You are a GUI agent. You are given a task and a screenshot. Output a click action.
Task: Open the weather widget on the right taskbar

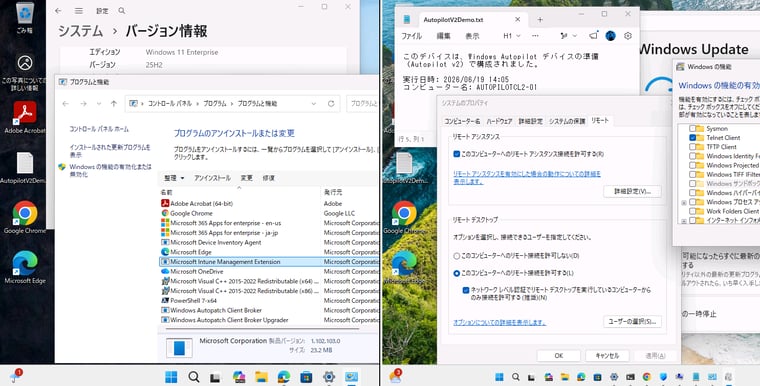[x=396, y=376]
